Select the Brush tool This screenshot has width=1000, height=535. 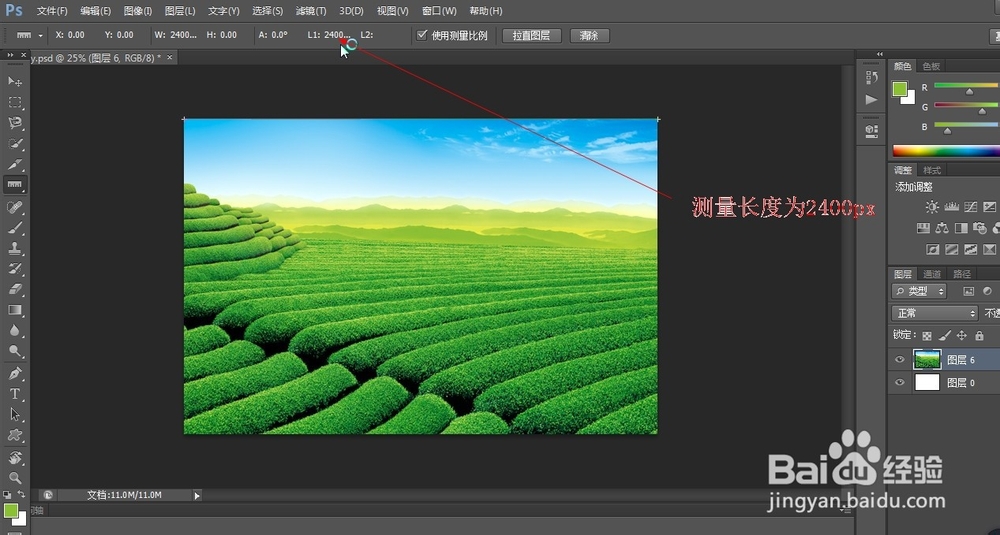15,228
